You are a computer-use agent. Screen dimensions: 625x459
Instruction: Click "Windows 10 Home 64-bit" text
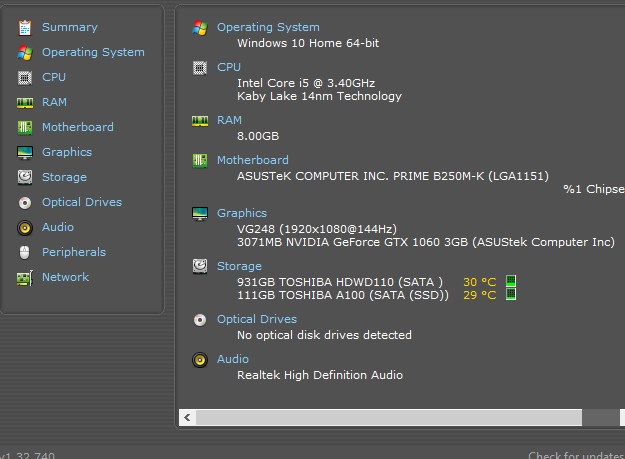(308, 43)
